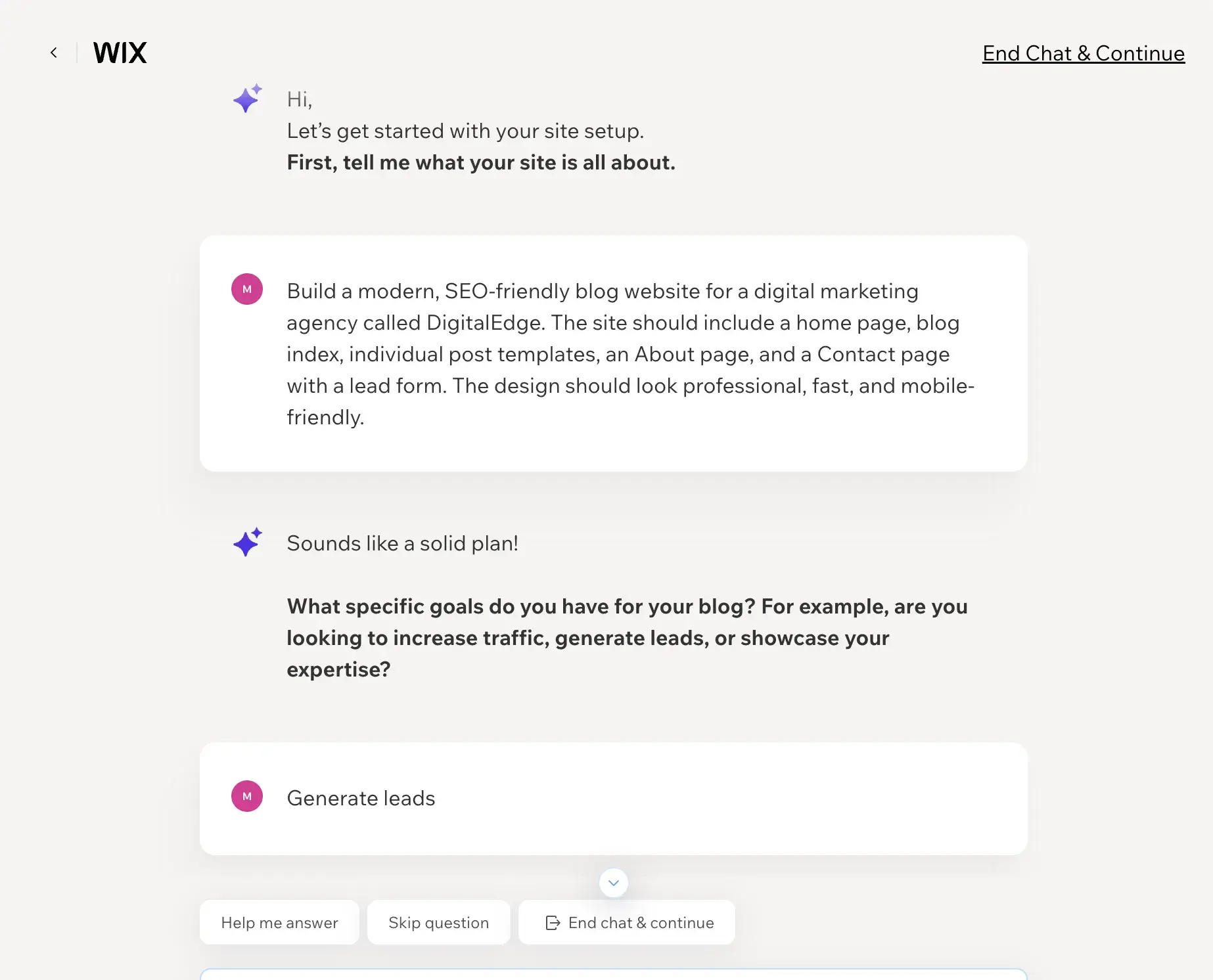Select 'End chat & continue' at the bottom
The height and width of the screenshot is (980, 1213).
pyautogui.click(x=626, y=922)
